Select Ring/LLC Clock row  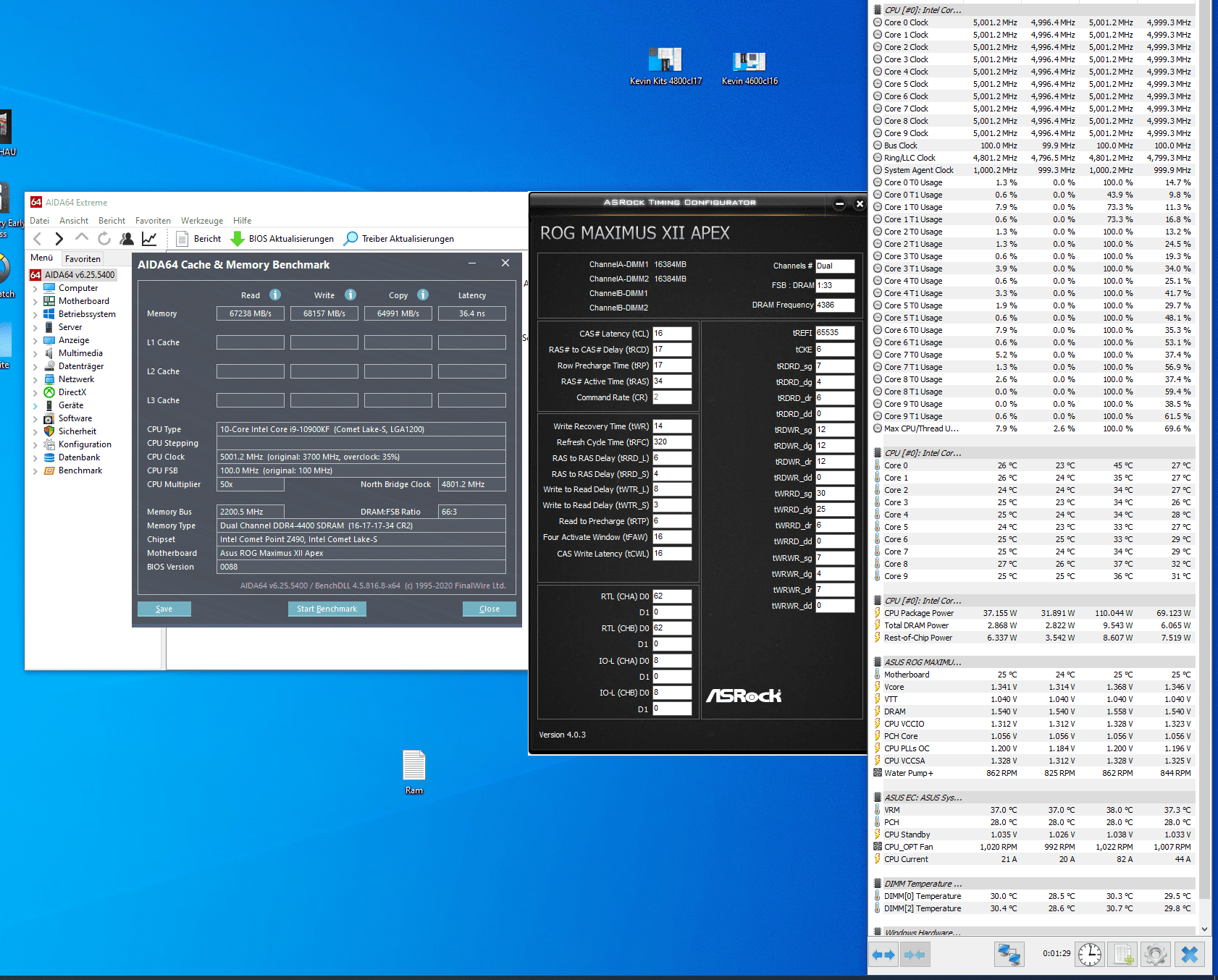click(1033, 158)
